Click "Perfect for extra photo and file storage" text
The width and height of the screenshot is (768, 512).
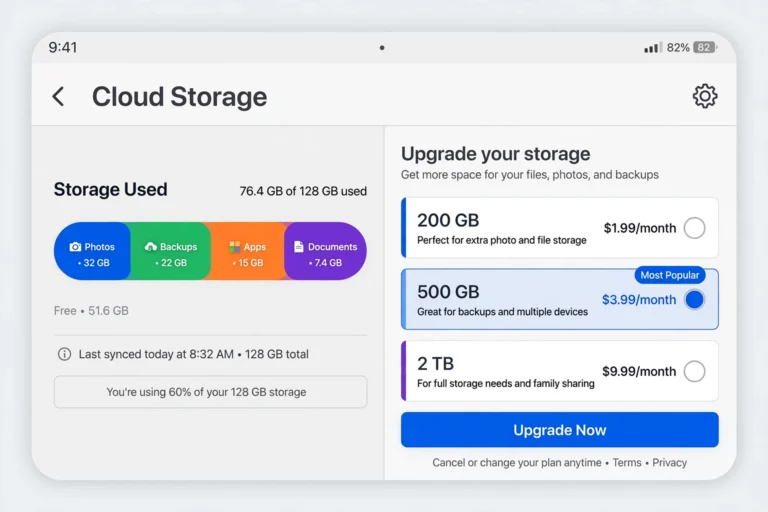502,240
